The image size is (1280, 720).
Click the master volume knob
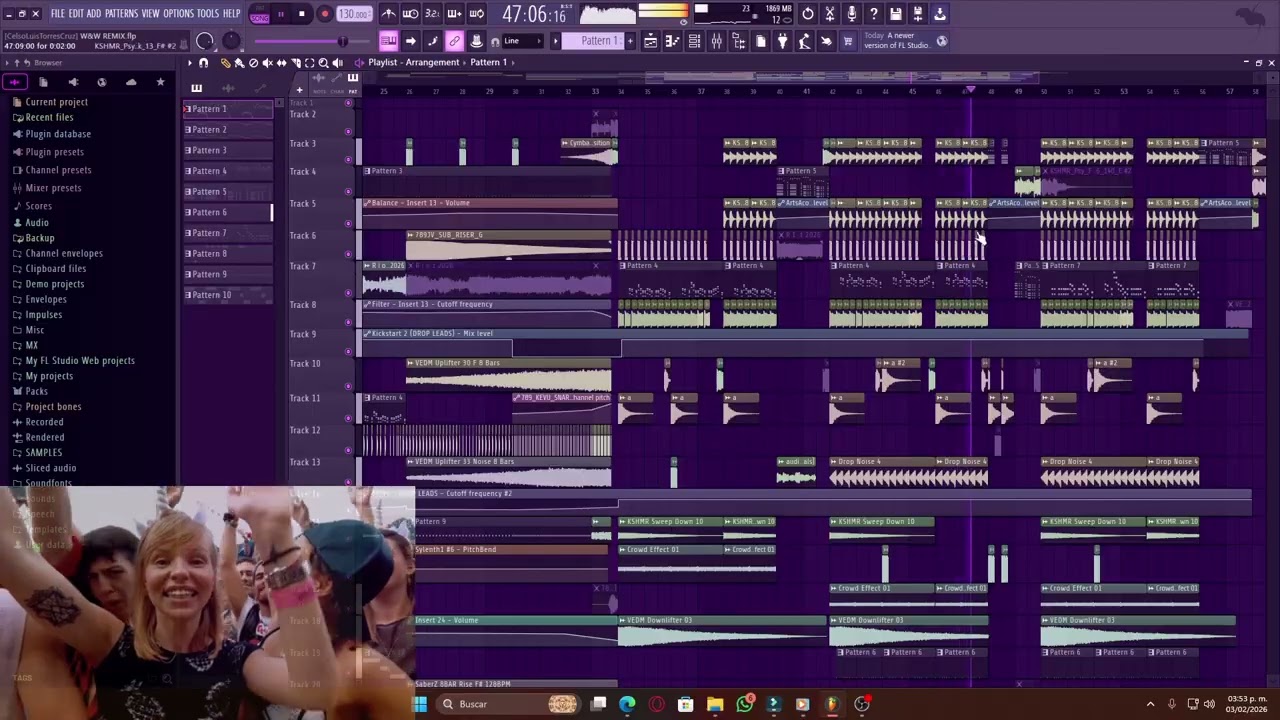point(205,41)
